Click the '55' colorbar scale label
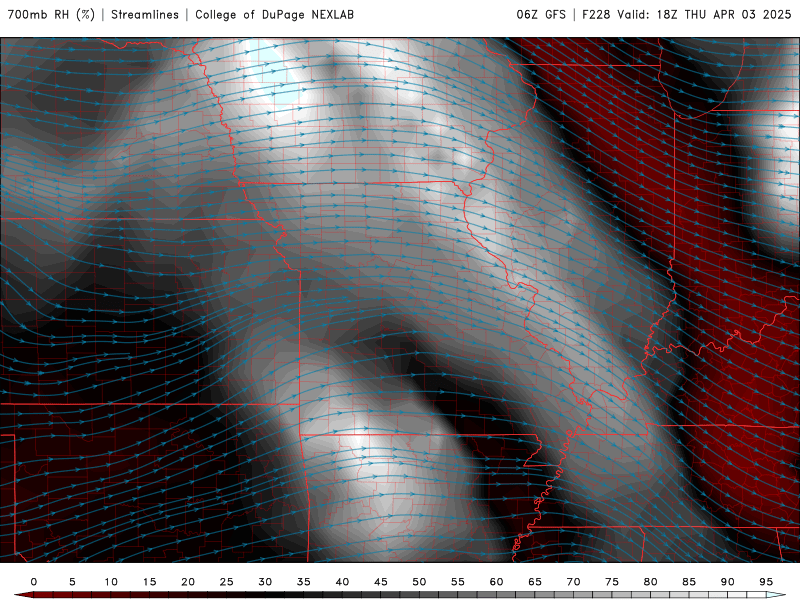 tap(458, 582)
